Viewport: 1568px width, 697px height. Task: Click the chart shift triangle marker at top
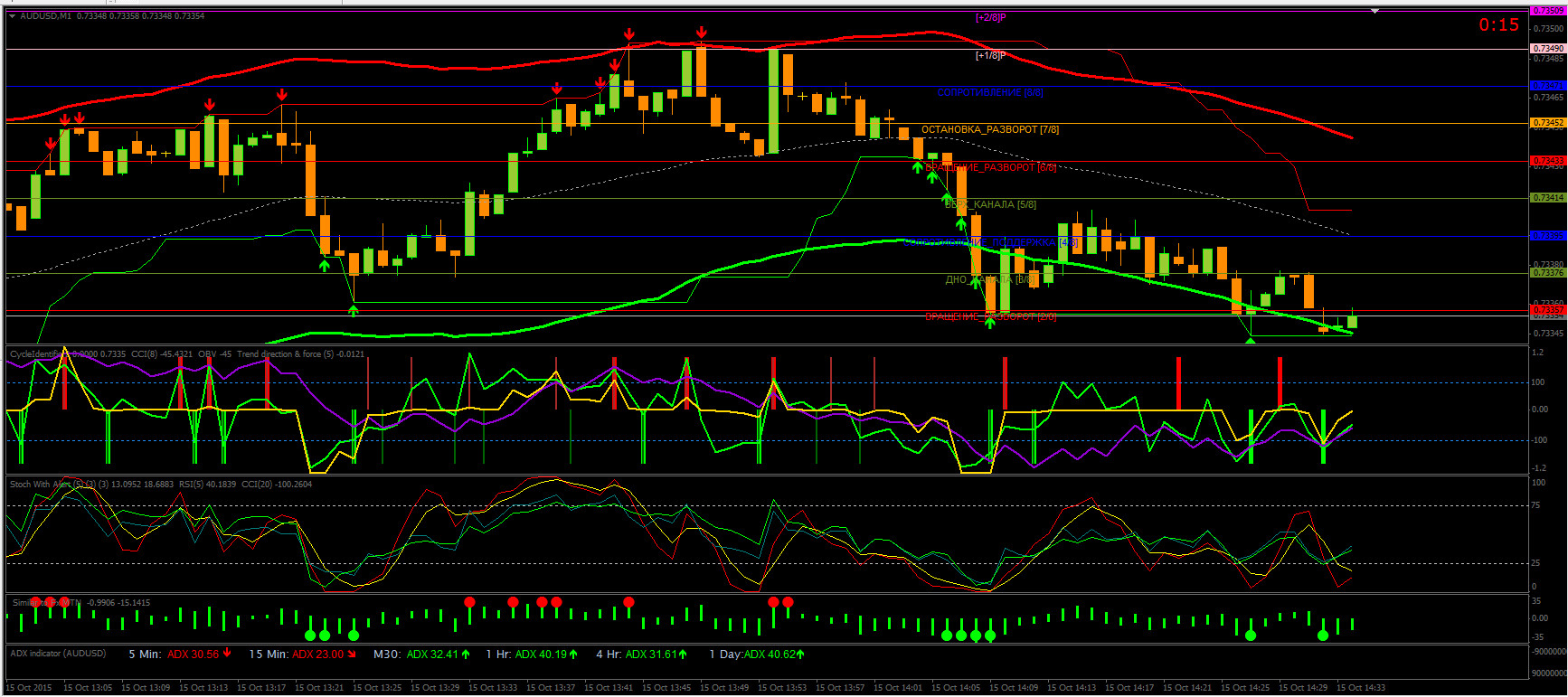(x=1374, y=11)
